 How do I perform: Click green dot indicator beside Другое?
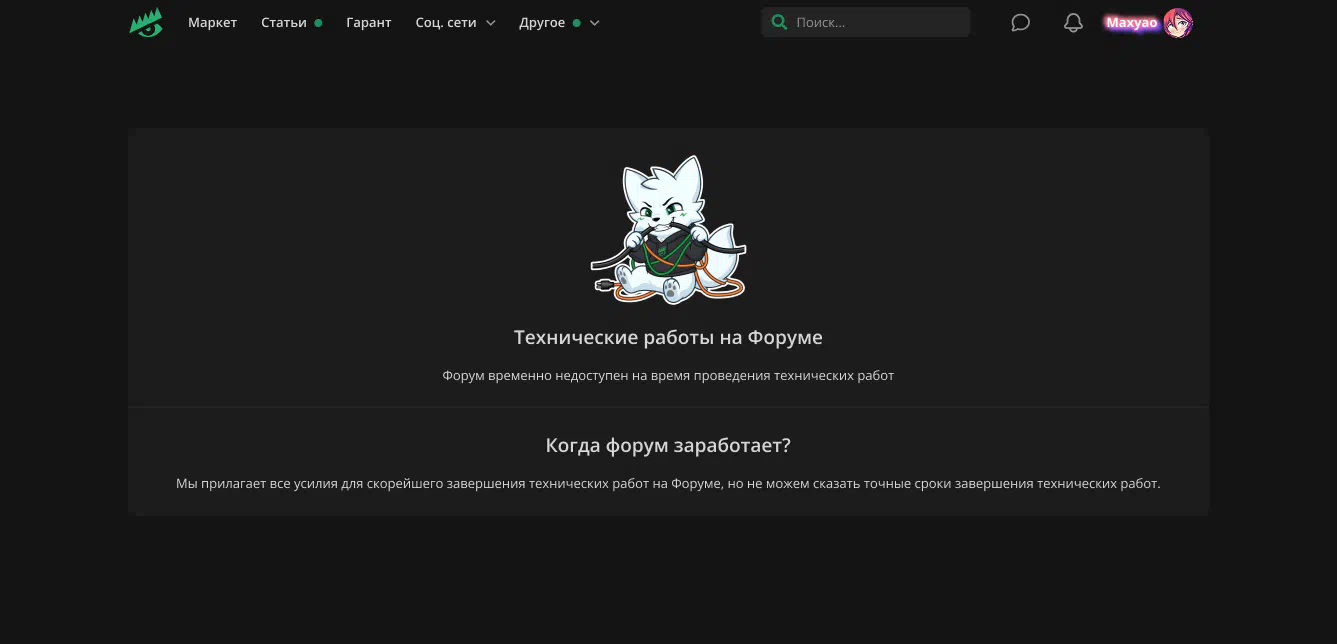click(576, 23)
